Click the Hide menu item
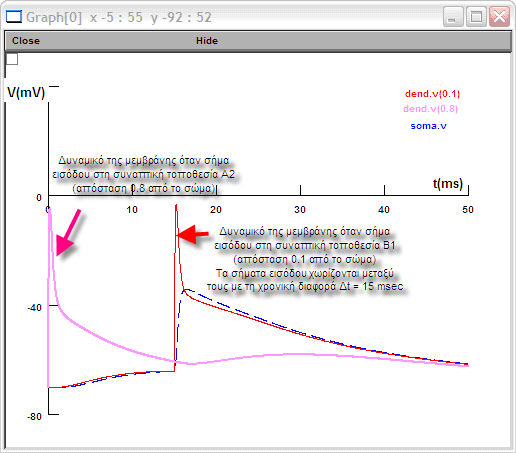Viewport: 516px width, 453px height. tap(207, 41)
